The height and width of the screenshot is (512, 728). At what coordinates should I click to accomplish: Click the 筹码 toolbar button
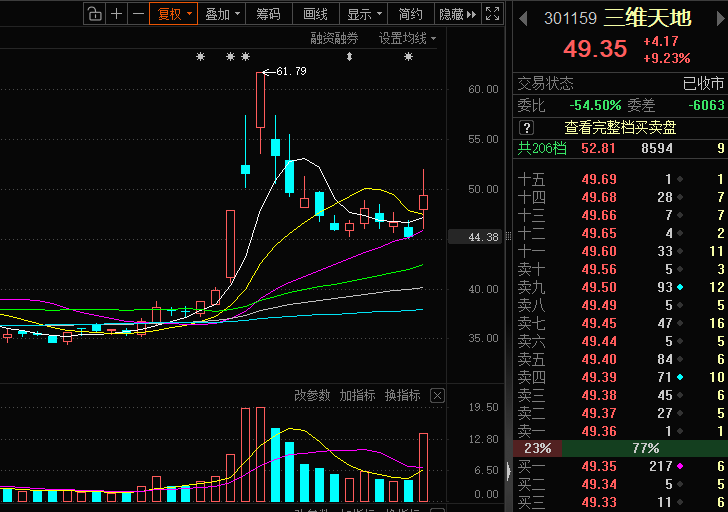coord(268,14)
